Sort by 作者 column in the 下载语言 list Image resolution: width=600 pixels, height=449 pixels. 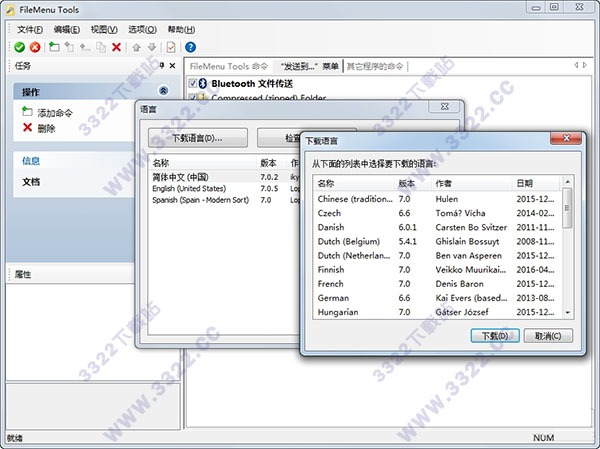[471, 183]
